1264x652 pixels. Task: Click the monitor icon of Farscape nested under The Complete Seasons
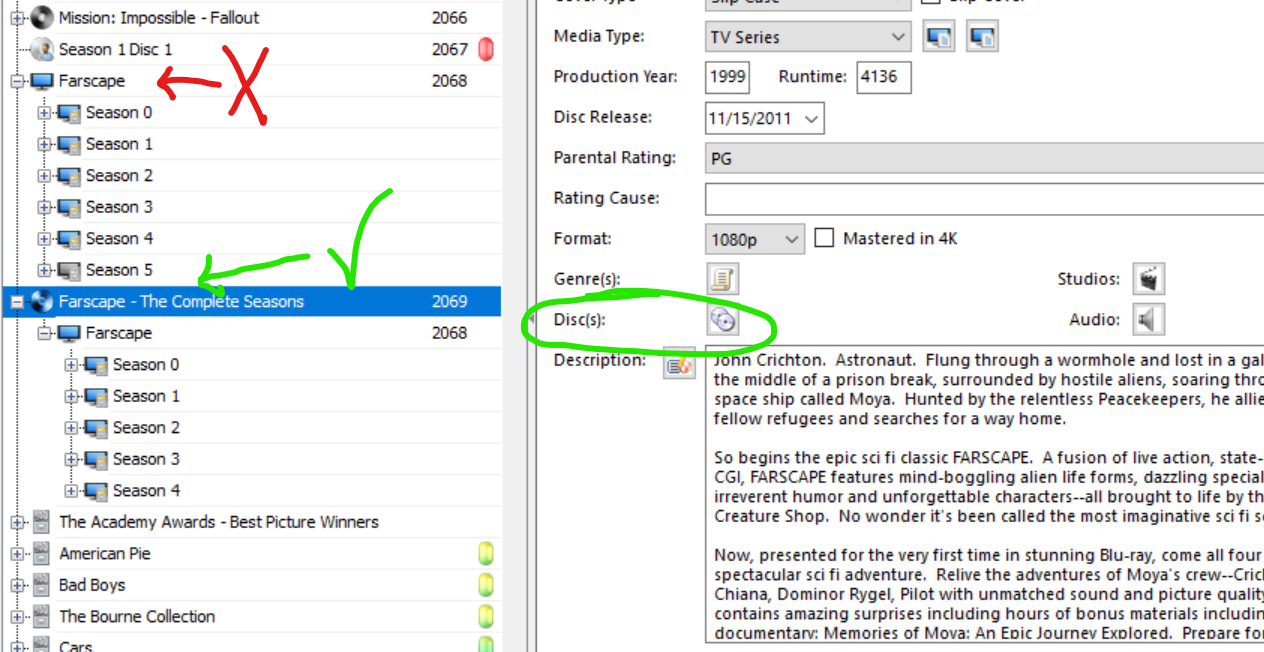tap(69, 333)
